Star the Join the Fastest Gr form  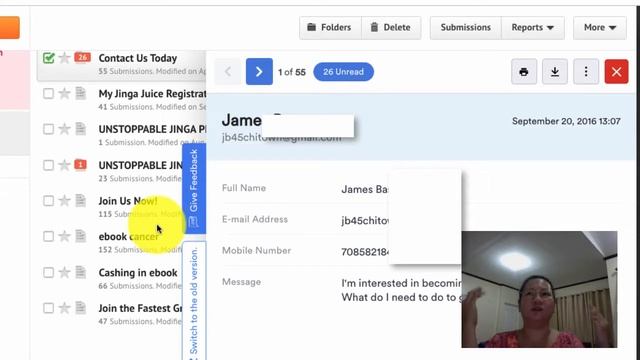pyautogui.click(x=64, y=308)
